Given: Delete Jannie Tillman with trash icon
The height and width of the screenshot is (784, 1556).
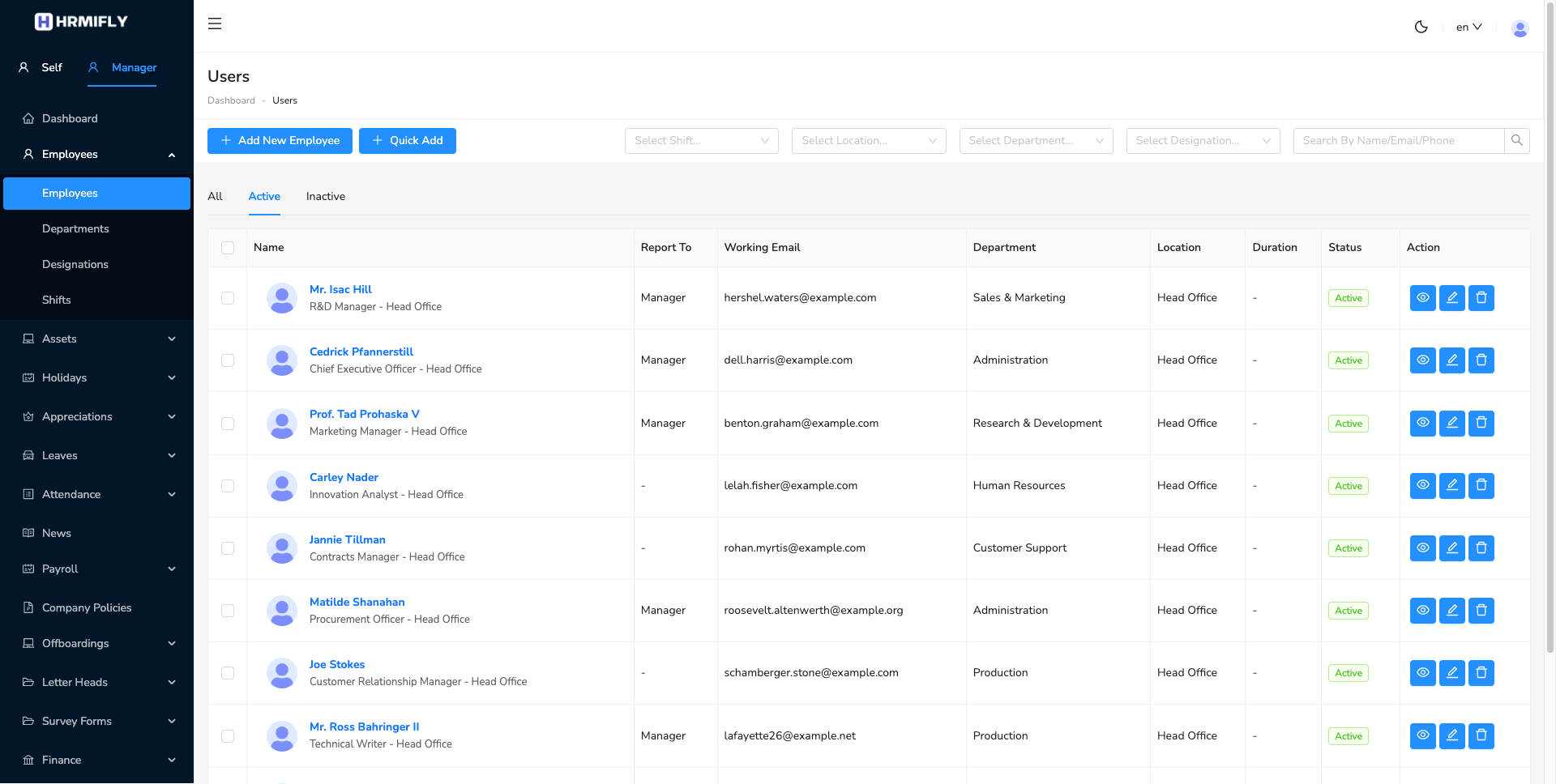Looking at the screenshot, I should click(x=1481, y=548).
